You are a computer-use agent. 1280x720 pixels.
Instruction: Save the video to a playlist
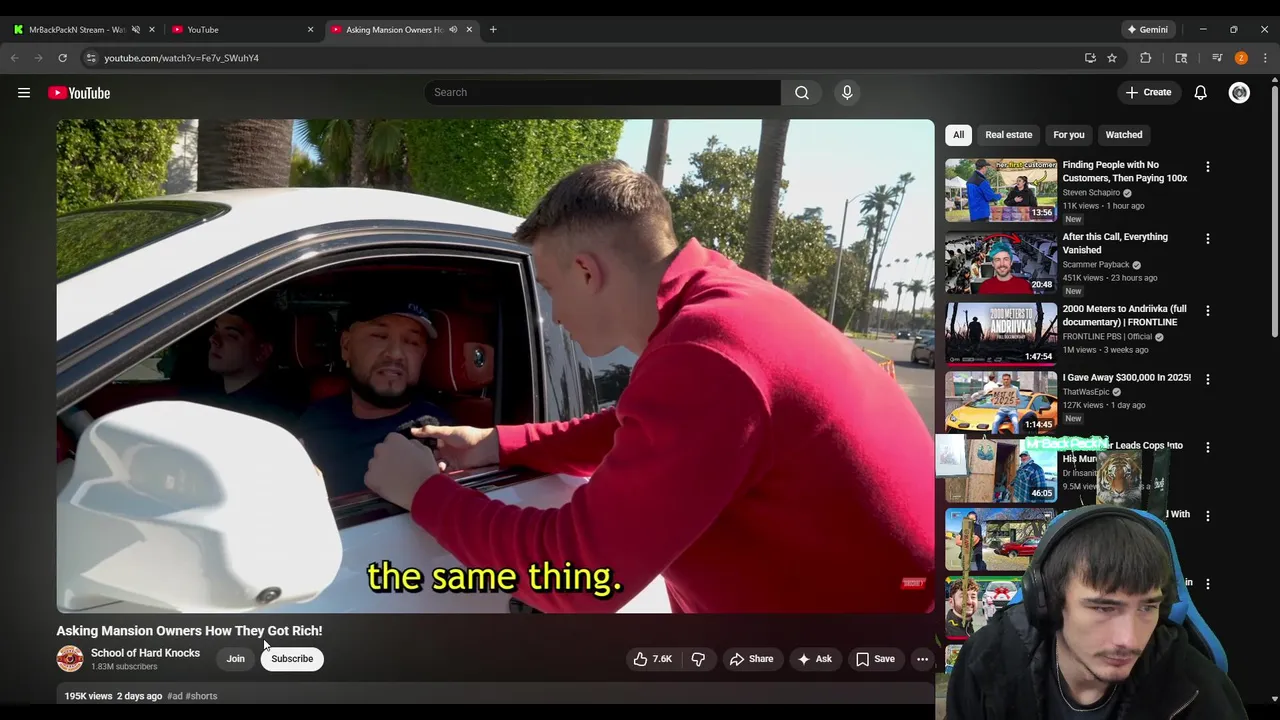(875, 659)
